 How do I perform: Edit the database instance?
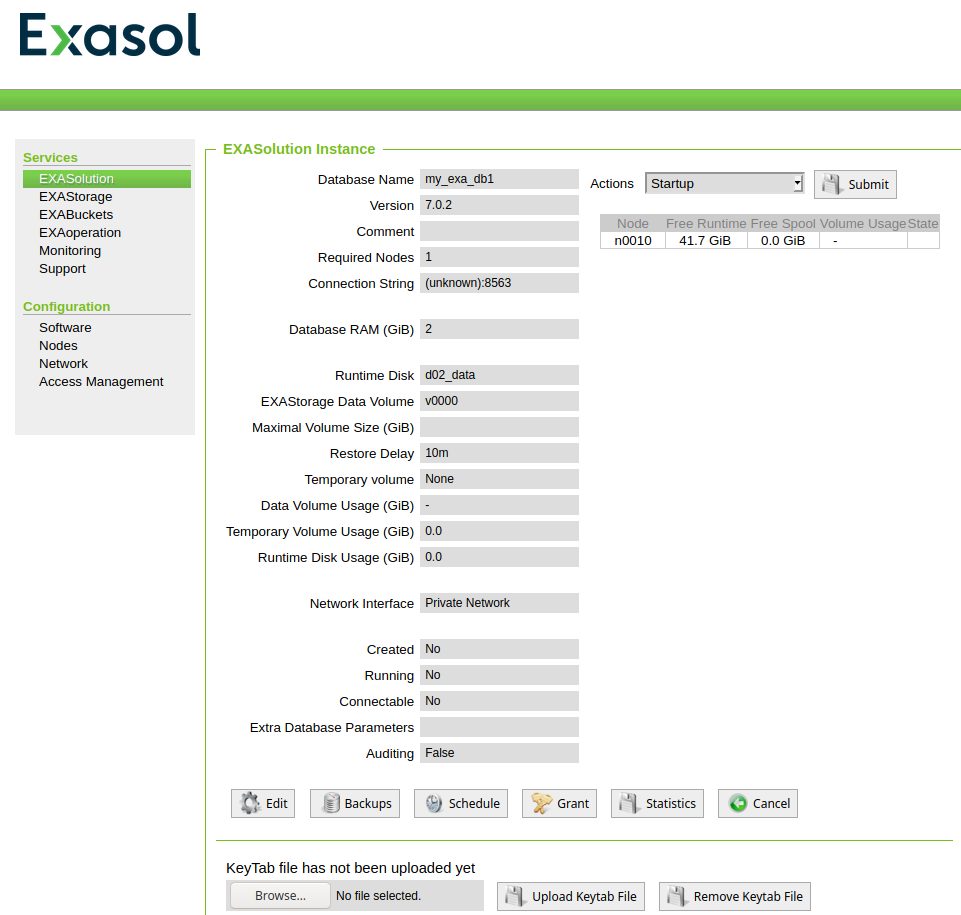point(263,803)
